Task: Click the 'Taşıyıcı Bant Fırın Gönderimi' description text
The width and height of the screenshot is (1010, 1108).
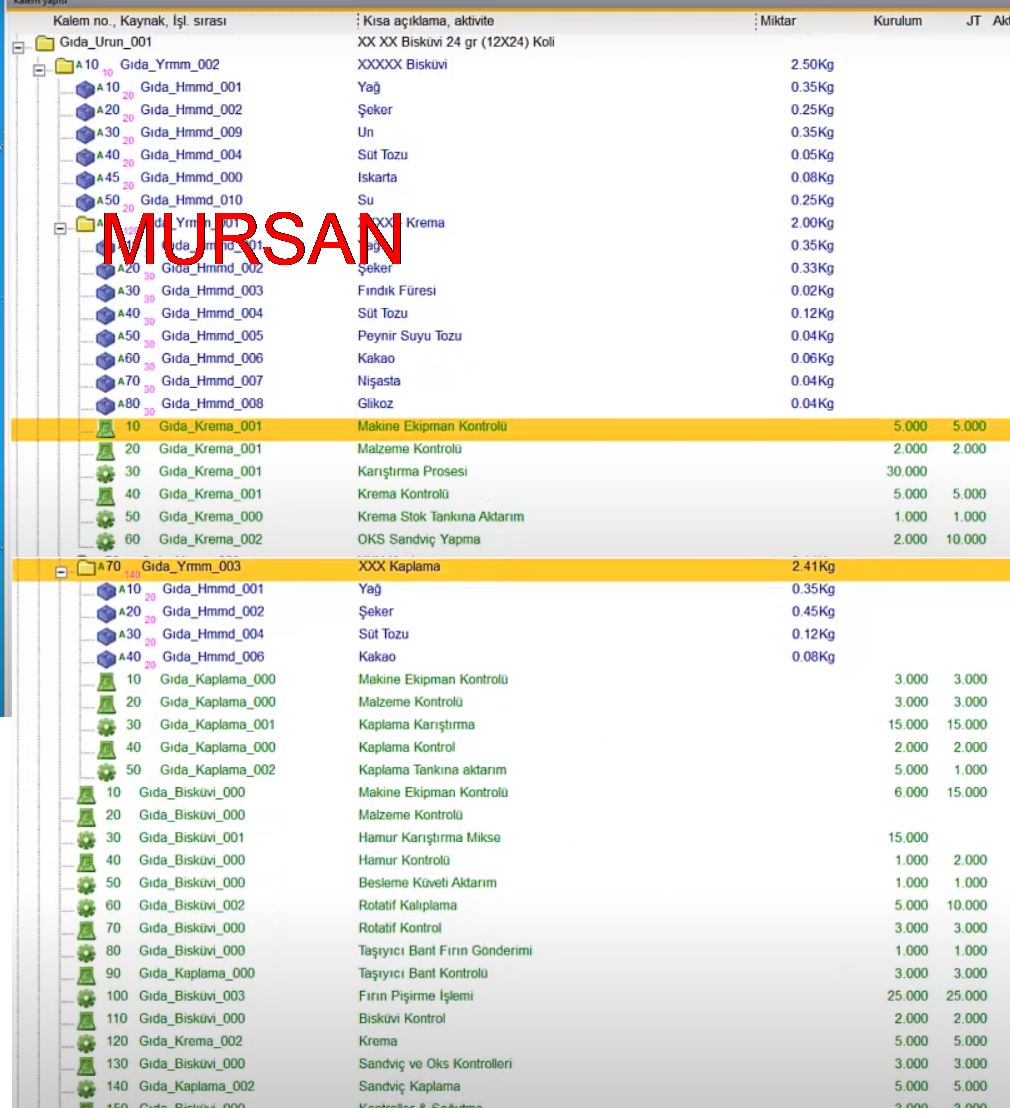Action: coord(445,950)
